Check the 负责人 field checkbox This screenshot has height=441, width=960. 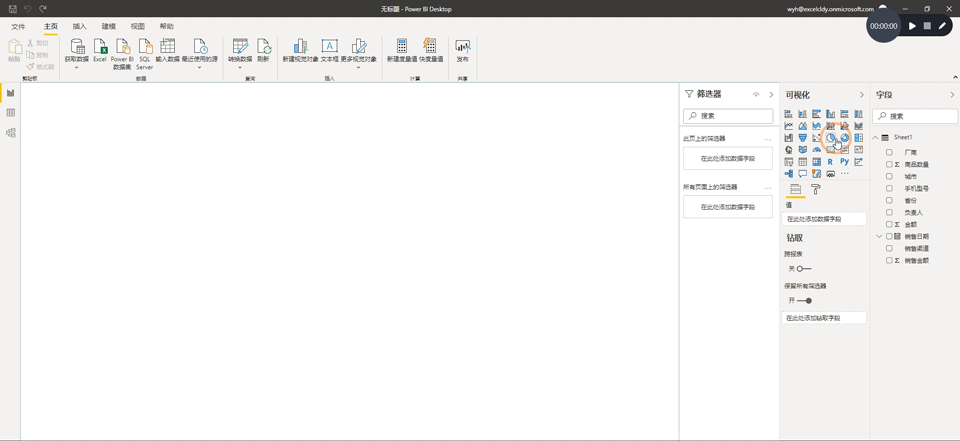click(890, 212)
